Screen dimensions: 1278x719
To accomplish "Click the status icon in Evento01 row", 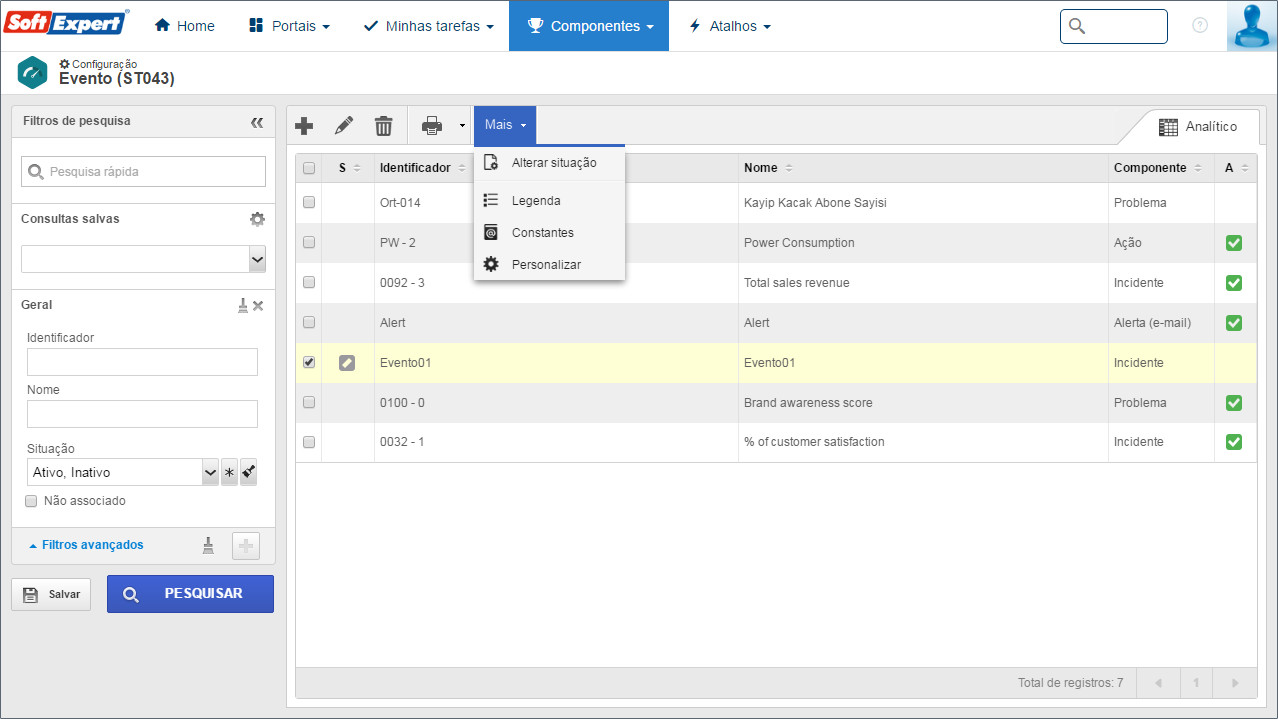I will 347,363.
